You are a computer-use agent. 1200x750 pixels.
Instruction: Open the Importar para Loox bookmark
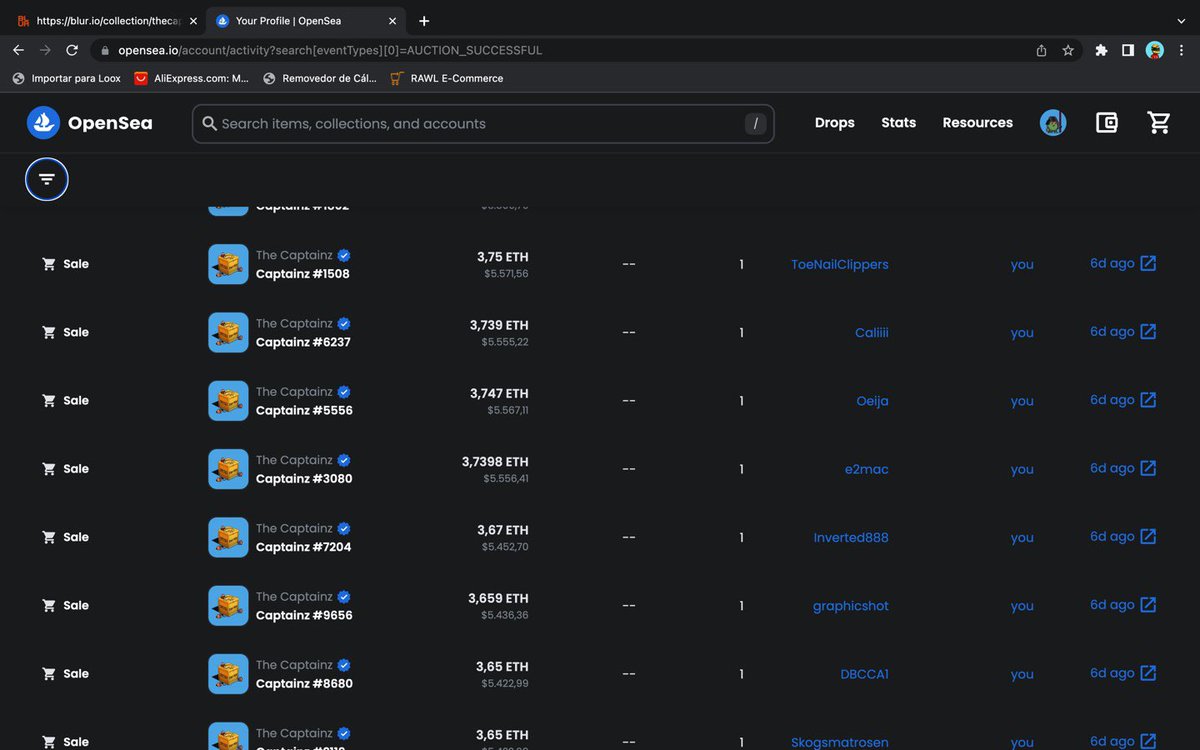pos(66,78)
